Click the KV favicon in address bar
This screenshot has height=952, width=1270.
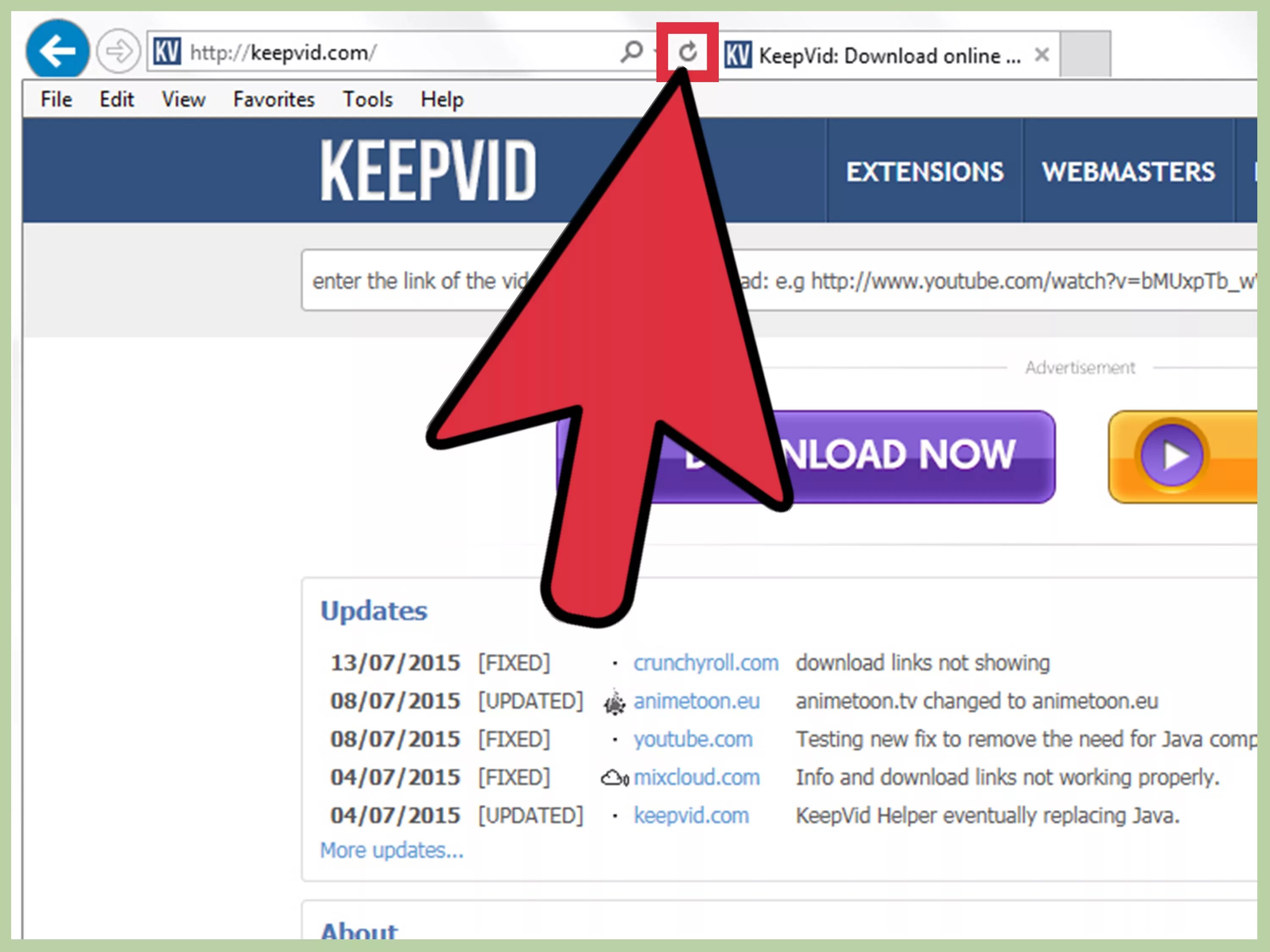click(x=167, y=52)
